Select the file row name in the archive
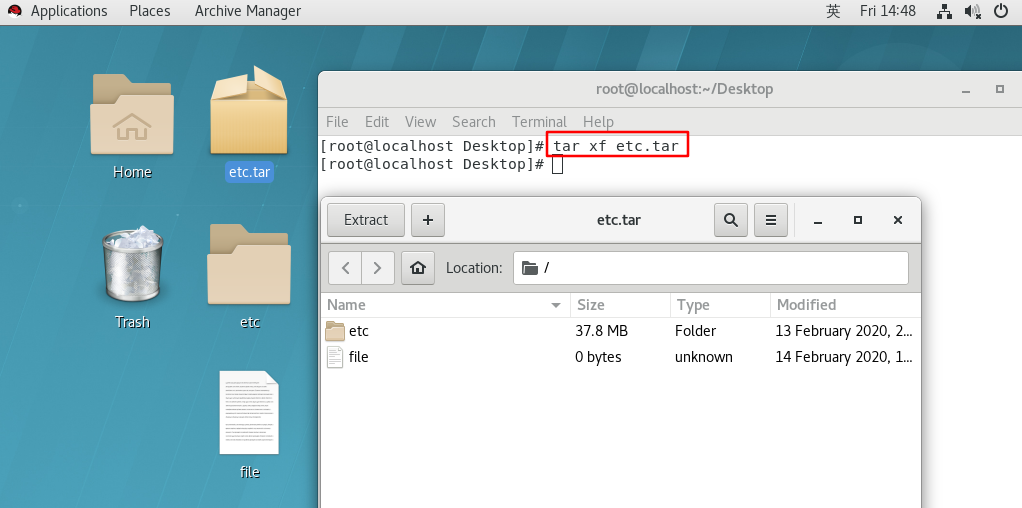The height and width of the screenshot is (508, 1022). tap(358, 357)
